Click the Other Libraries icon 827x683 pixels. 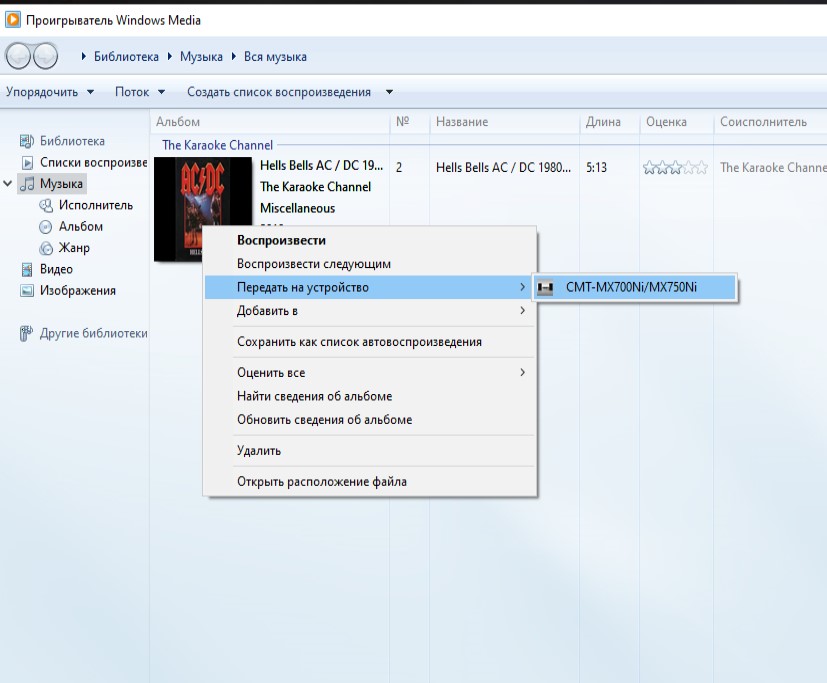tap(27, 333)
